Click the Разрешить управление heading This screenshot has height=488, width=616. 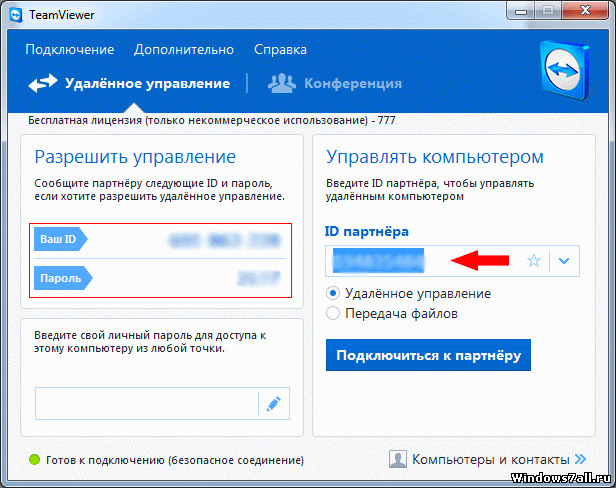[135, 157]
